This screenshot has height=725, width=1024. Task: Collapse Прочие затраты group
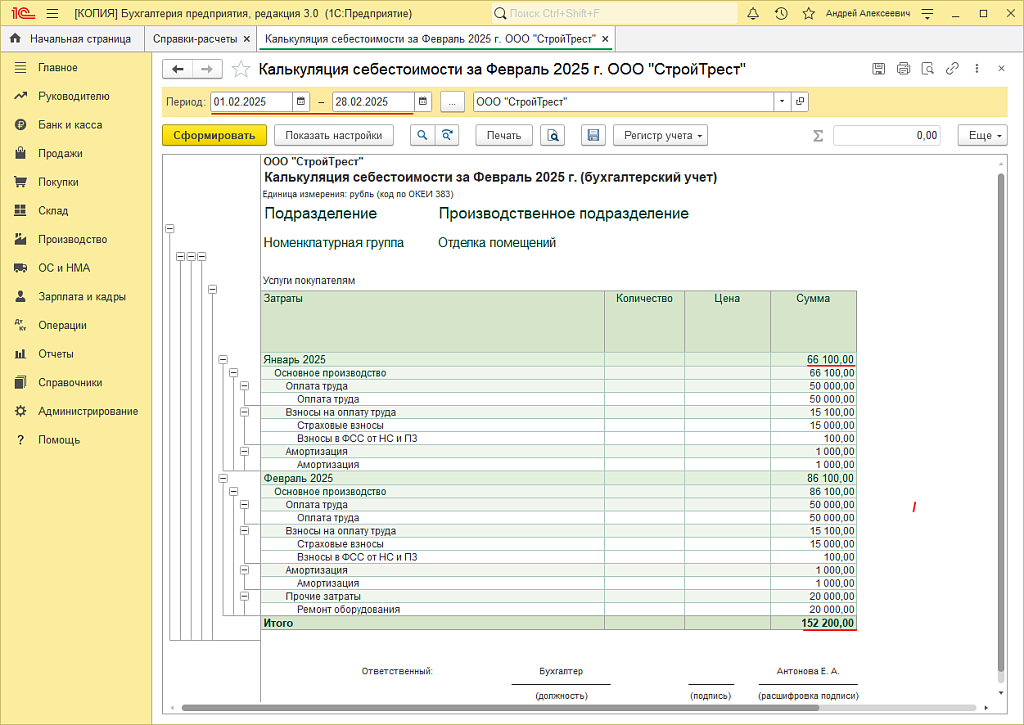[x=244, y=596]
